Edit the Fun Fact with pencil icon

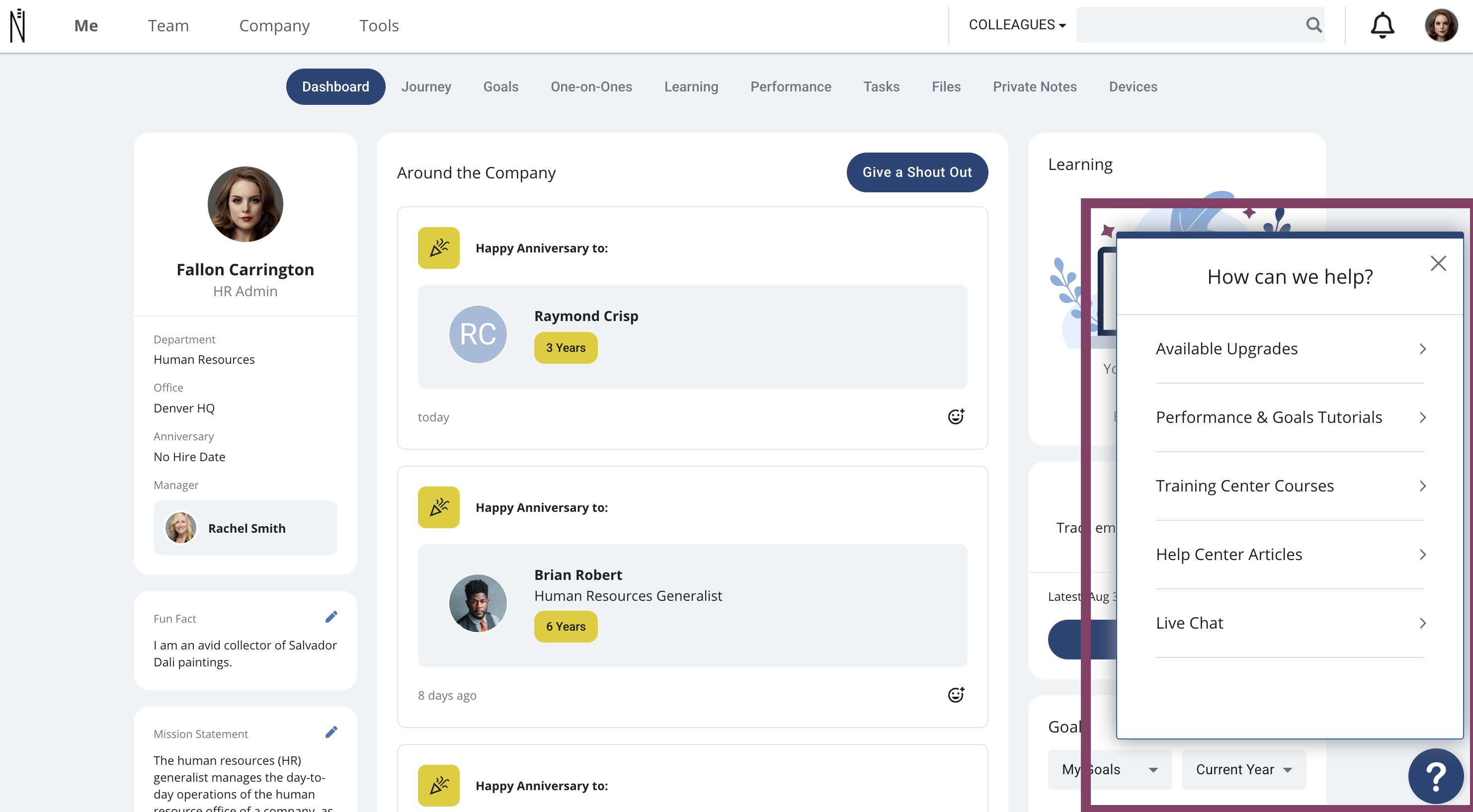click(331, 616)
